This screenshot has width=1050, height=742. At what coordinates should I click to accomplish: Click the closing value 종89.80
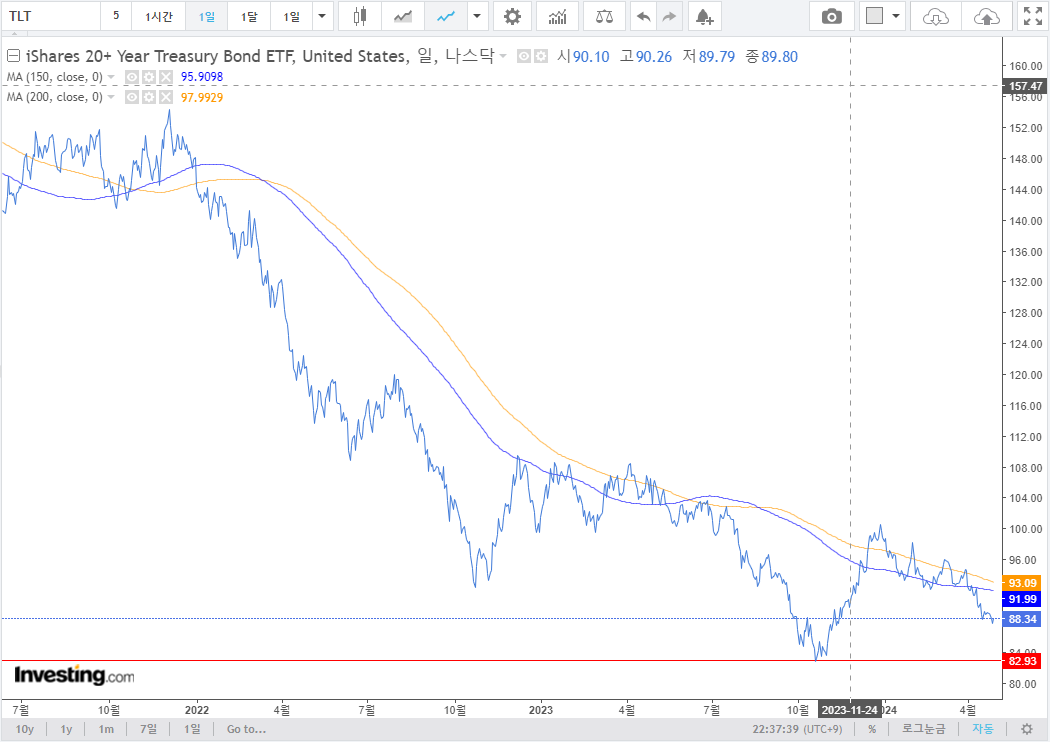coord(771,56)
